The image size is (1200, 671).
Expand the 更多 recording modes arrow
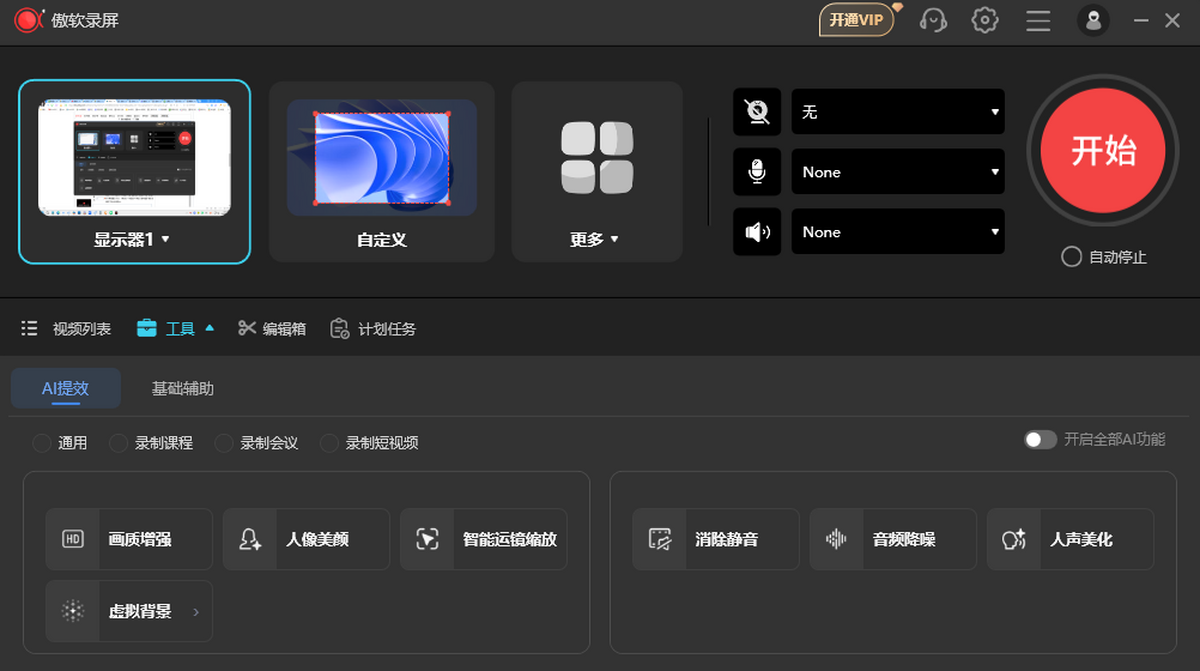(614, 240)
